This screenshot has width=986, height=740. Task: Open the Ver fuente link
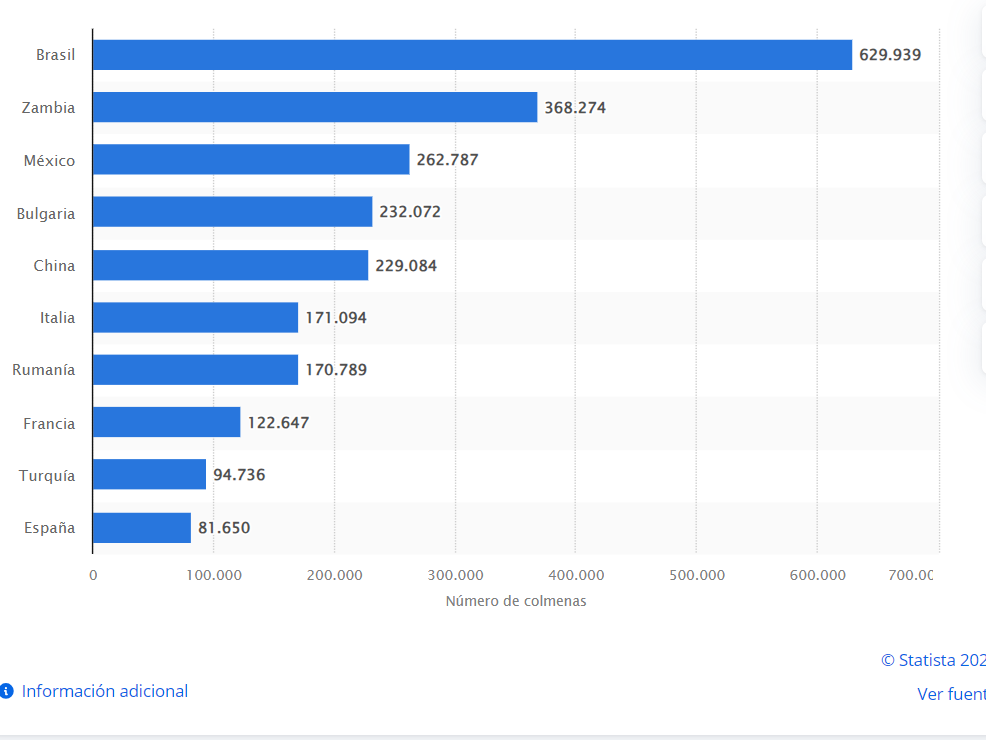(950, 694)
